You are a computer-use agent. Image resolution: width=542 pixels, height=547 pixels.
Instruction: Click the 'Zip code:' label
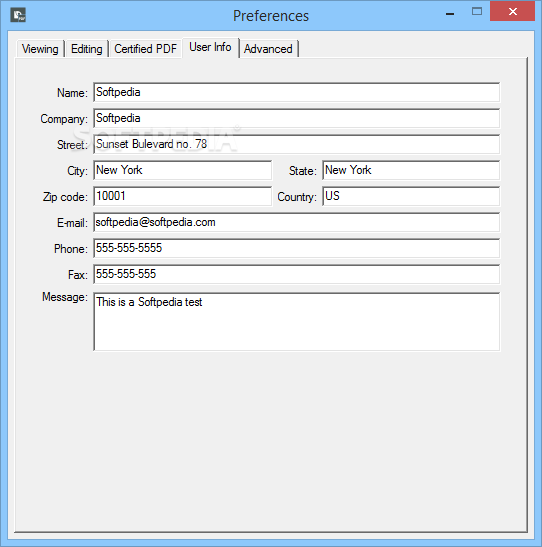(65, 197)
